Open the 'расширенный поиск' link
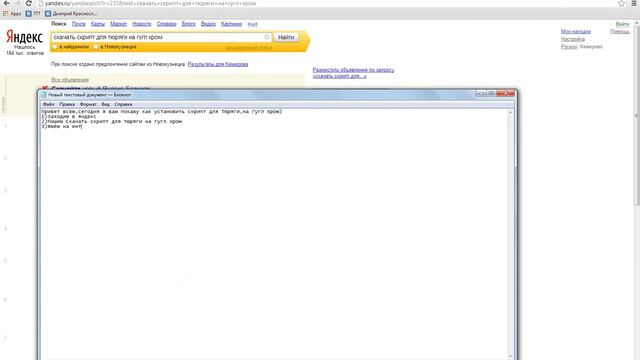Image resolution: width=640 pixels, height=360 pixels. [249, 47]
